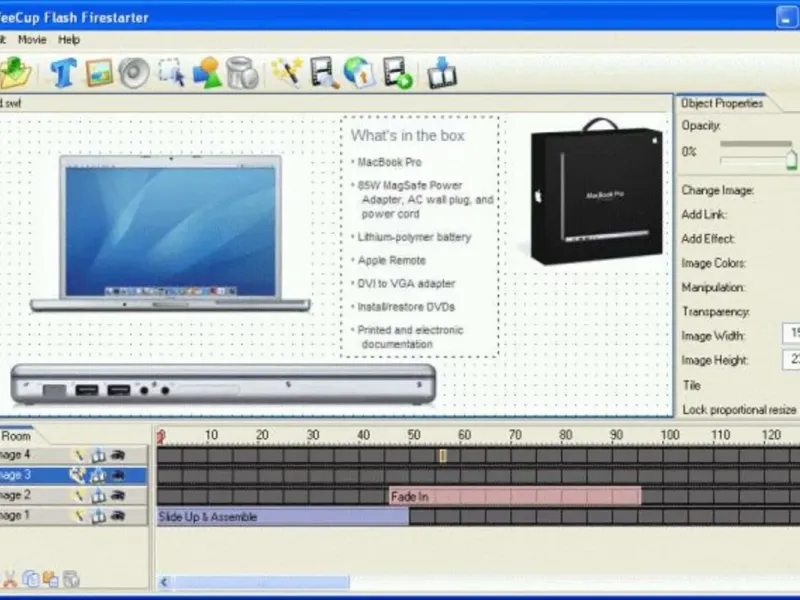
Task: Click the timeline horizontal scrollbar thumb
Action: (x=261, y=582)
